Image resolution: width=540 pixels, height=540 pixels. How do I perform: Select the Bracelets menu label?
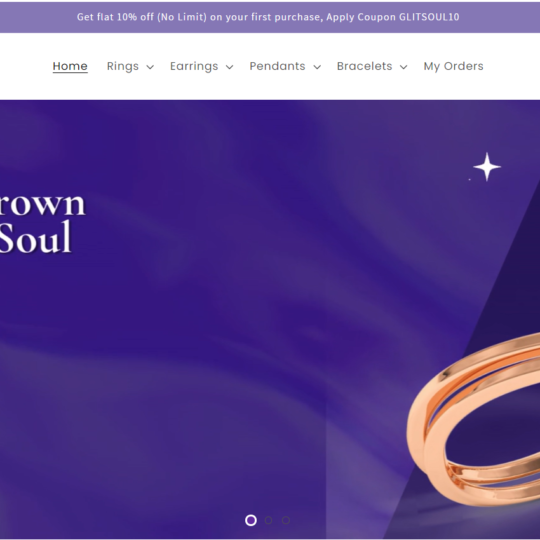tap(364, 66)
